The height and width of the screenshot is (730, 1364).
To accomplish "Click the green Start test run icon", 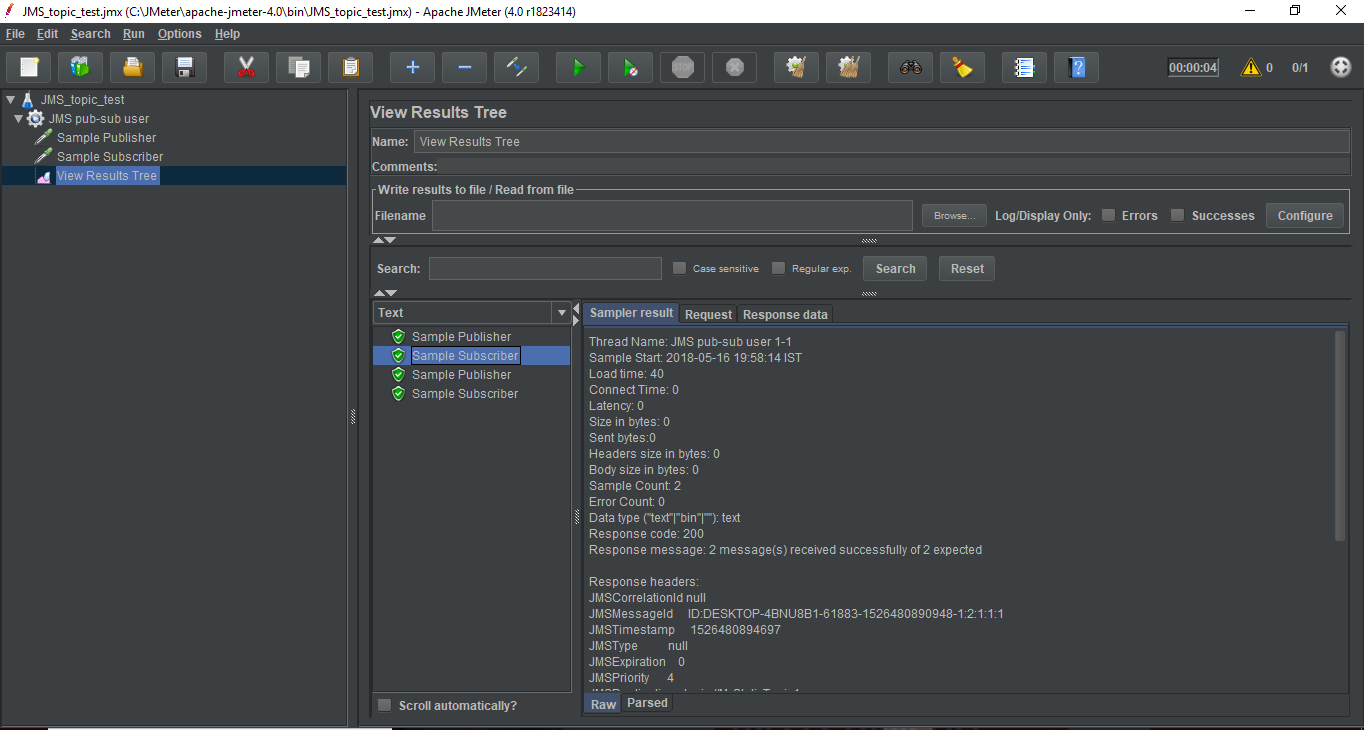I will coord(578,67).
